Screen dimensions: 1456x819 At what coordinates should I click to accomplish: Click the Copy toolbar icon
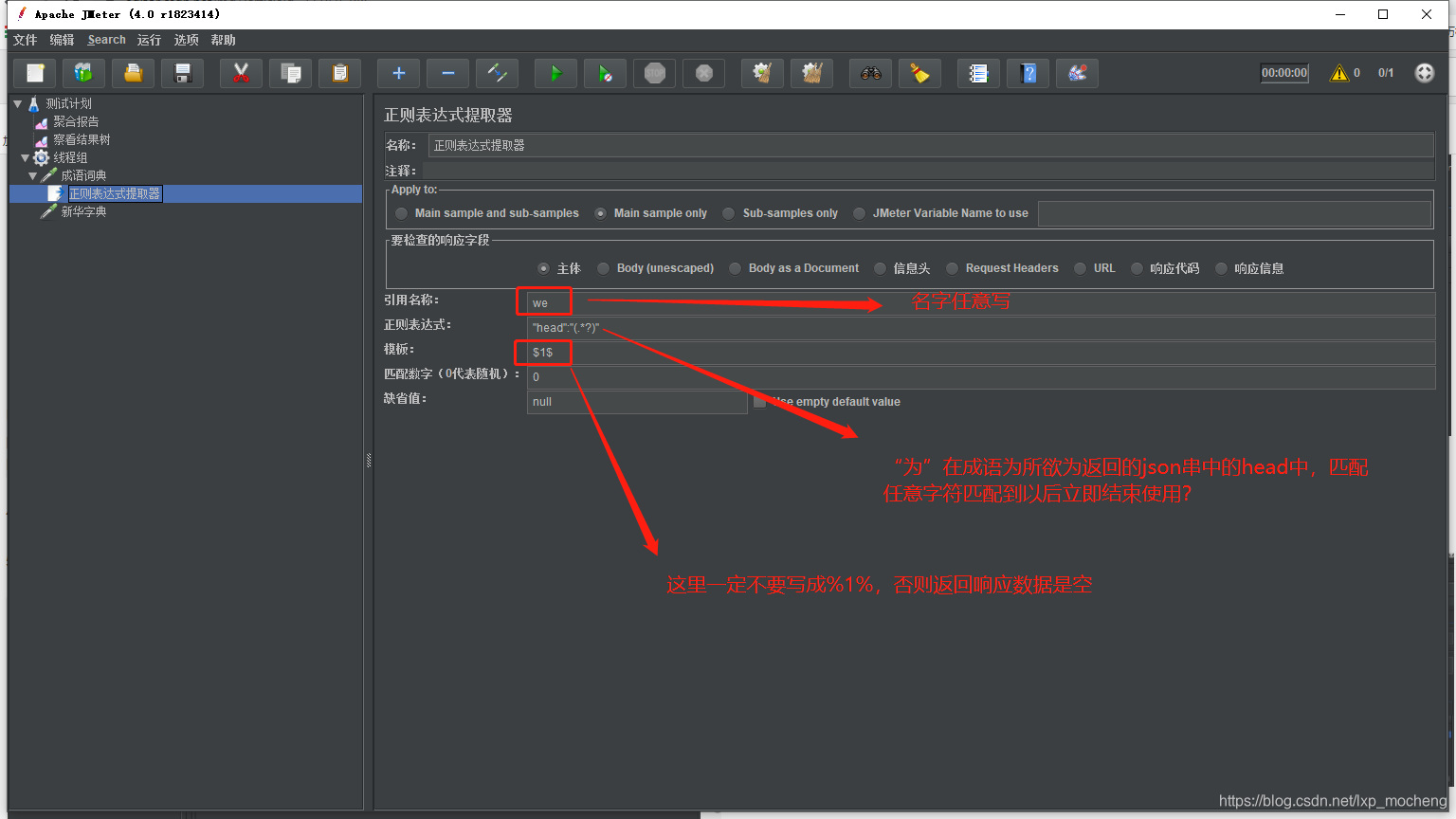[291, 73]
